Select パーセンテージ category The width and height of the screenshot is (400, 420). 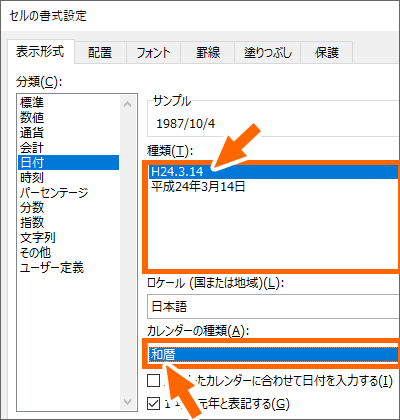pyautogui.click(x=68, y=192)
